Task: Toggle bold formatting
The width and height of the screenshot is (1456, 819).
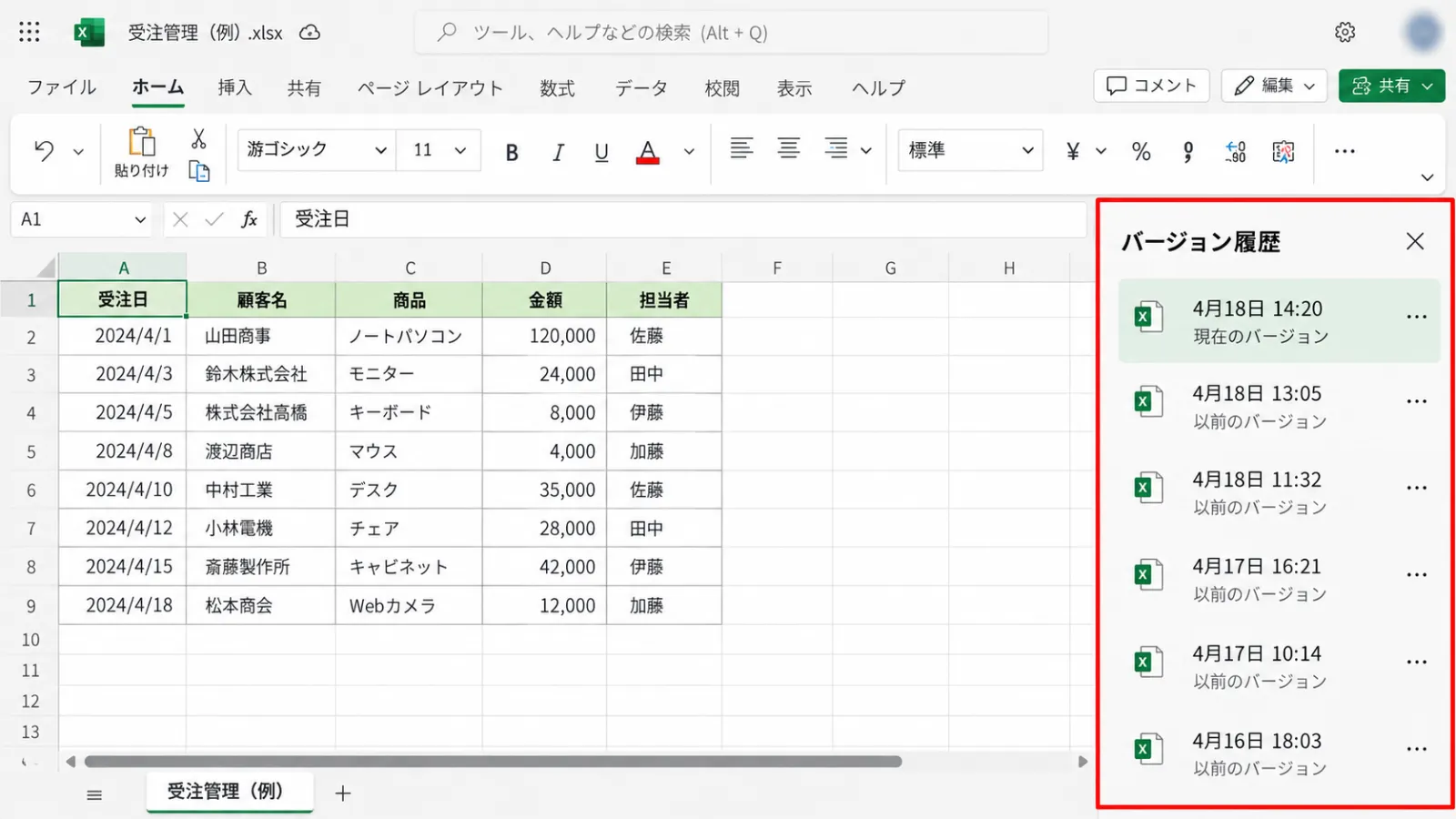Action: click(x=512, y=152)
